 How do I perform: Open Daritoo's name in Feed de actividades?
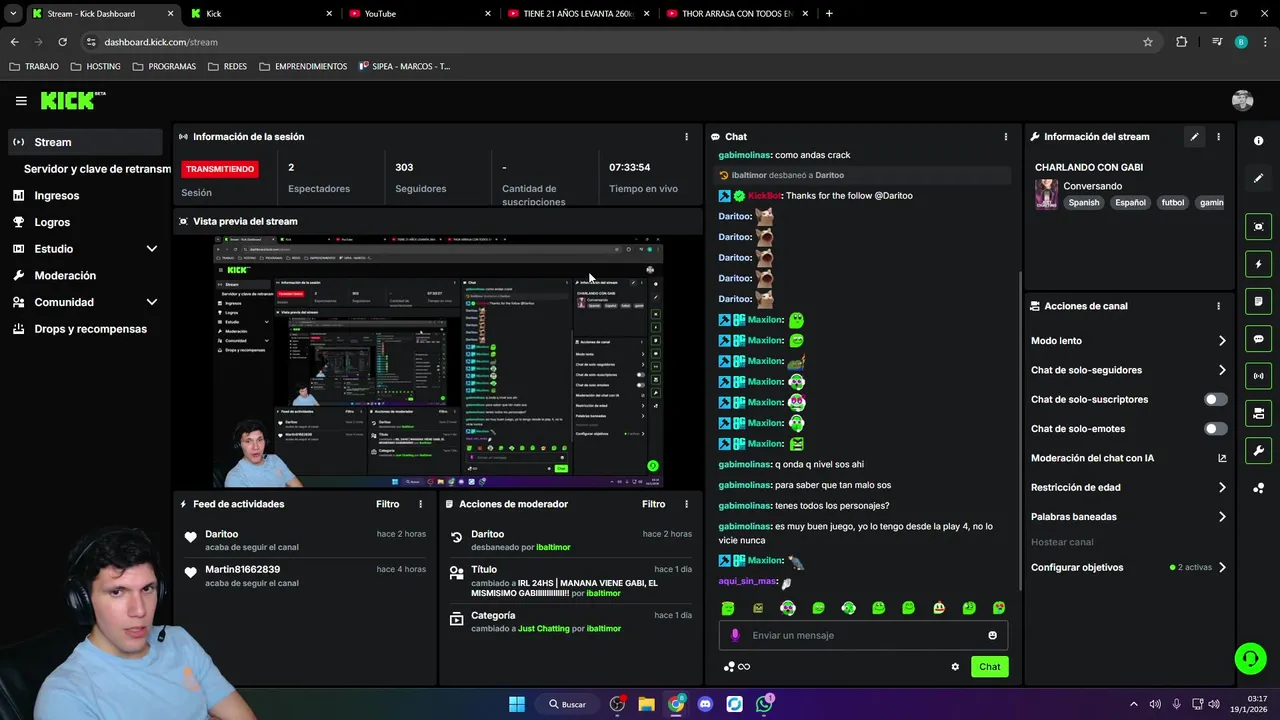222,535
